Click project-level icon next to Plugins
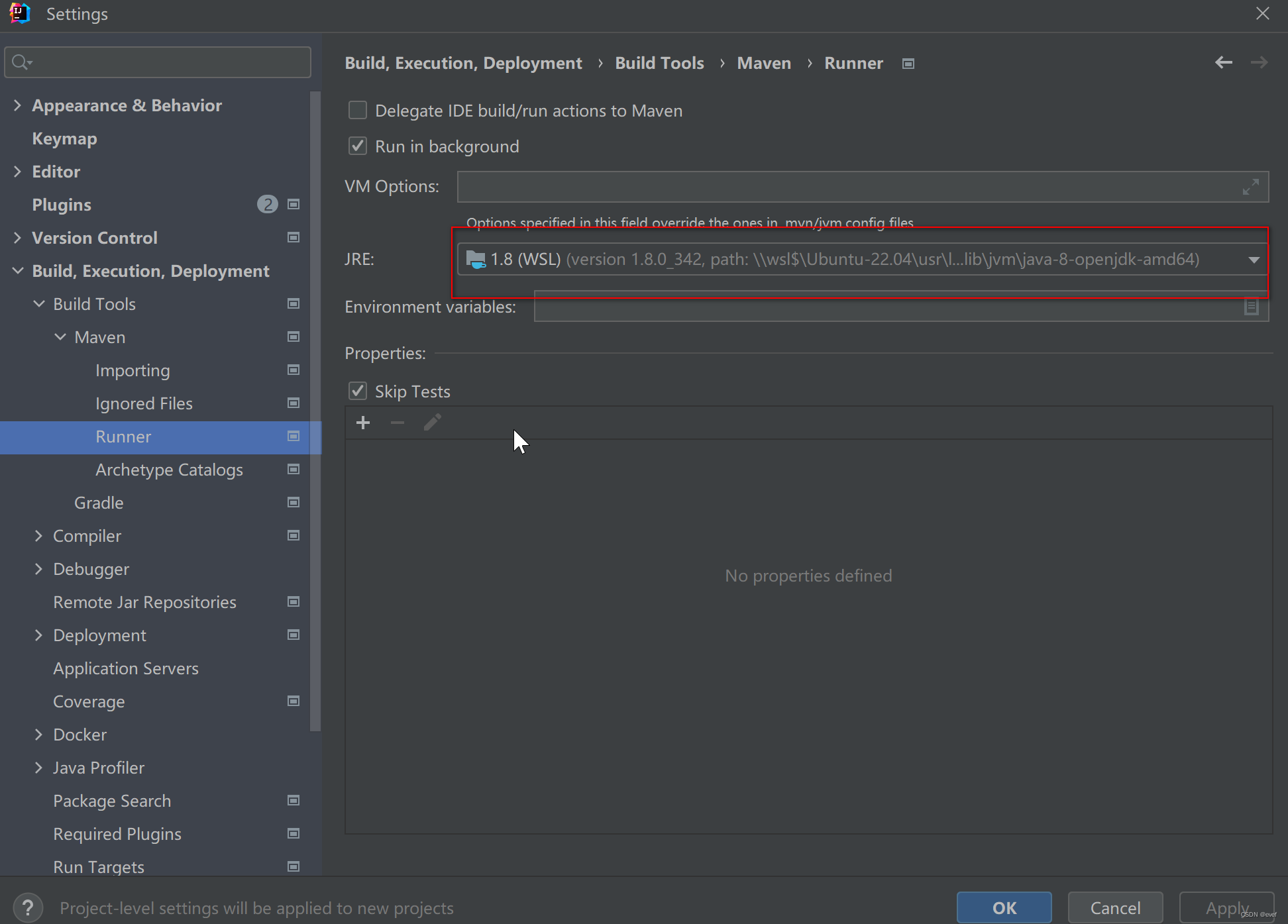 click(294, 204)
